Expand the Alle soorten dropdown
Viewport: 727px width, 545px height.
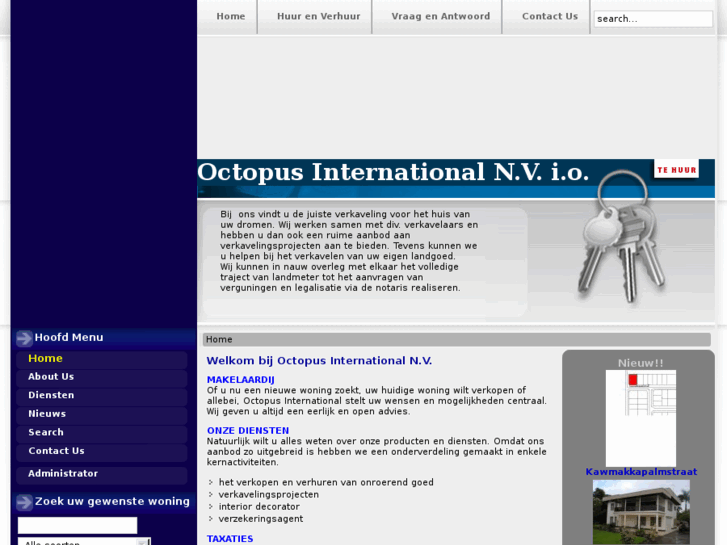[x=84, y=541]
